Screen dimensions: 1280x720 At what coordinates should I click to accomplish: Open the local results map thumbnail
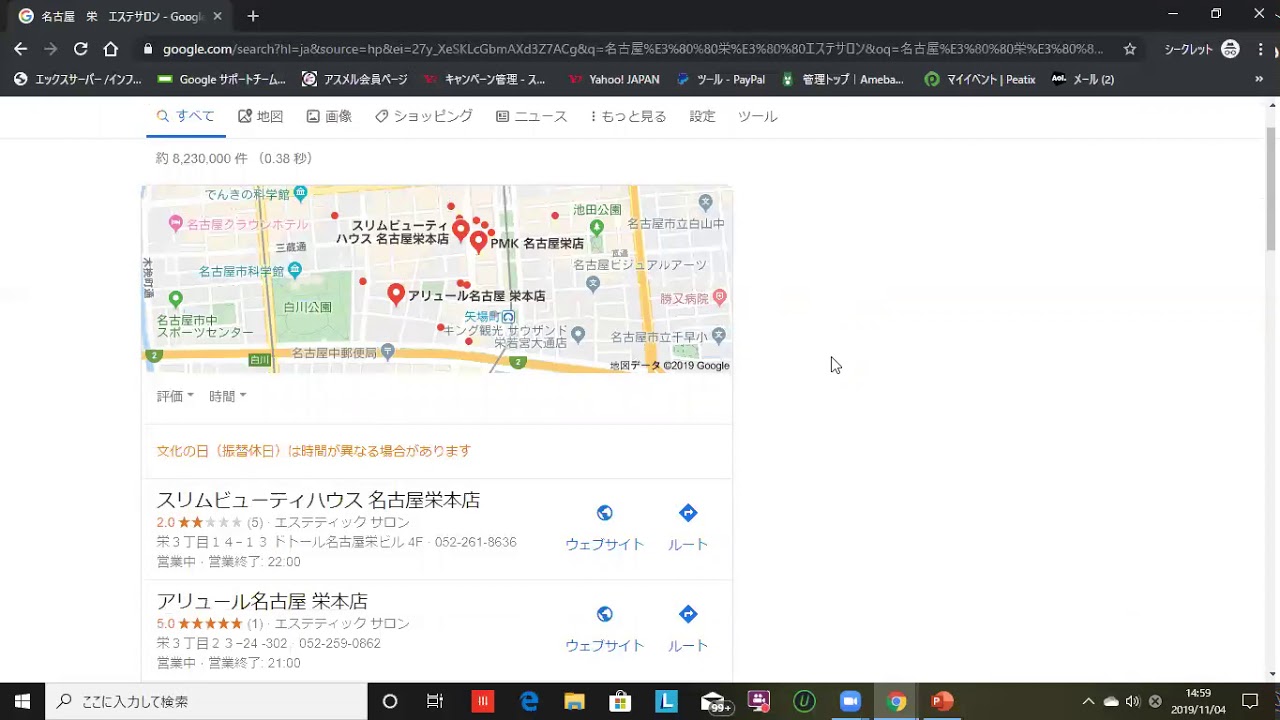(437, 279)
